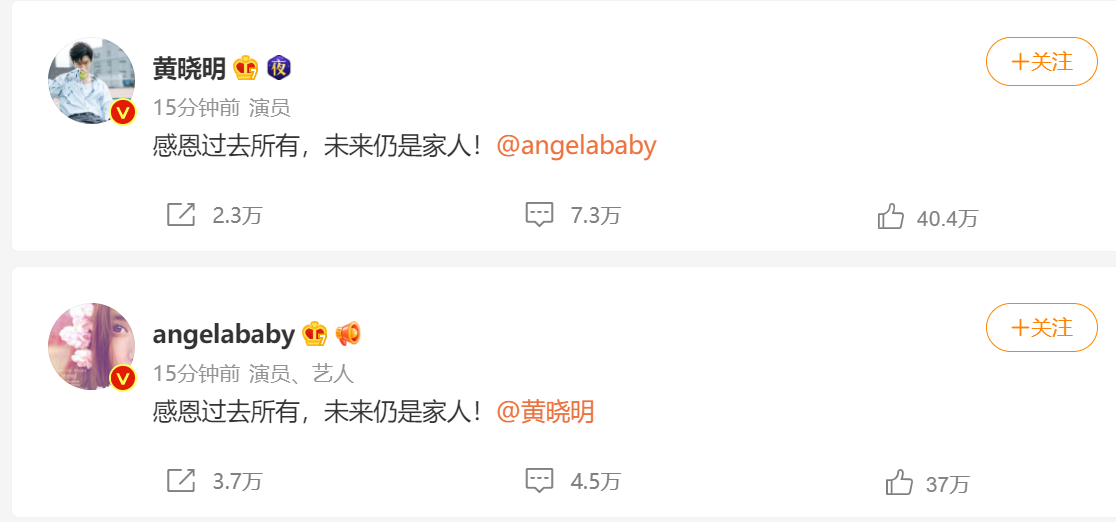Click the crown member badge beside 黄晓明
This screenshot has width=1116, height=522.
pyautogui.click(x=246, y=68)
